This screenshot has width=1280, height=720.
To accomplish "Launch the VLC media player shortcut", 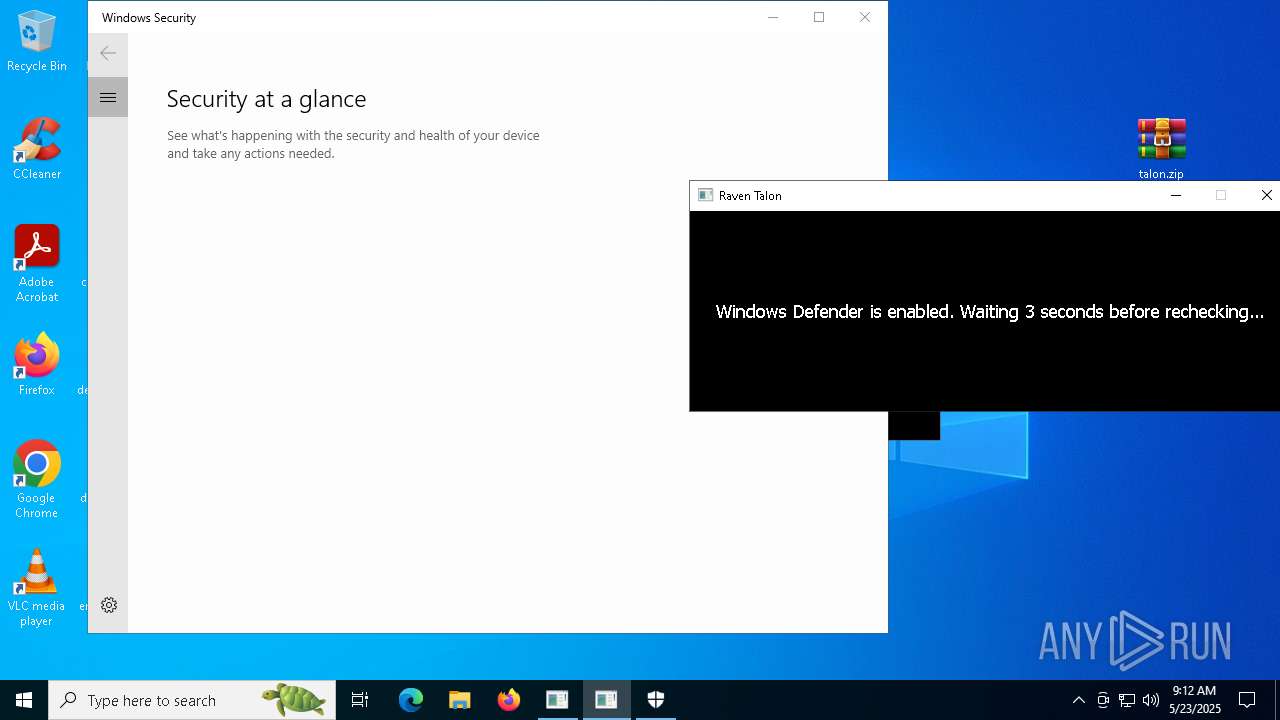I will (37, 588).
